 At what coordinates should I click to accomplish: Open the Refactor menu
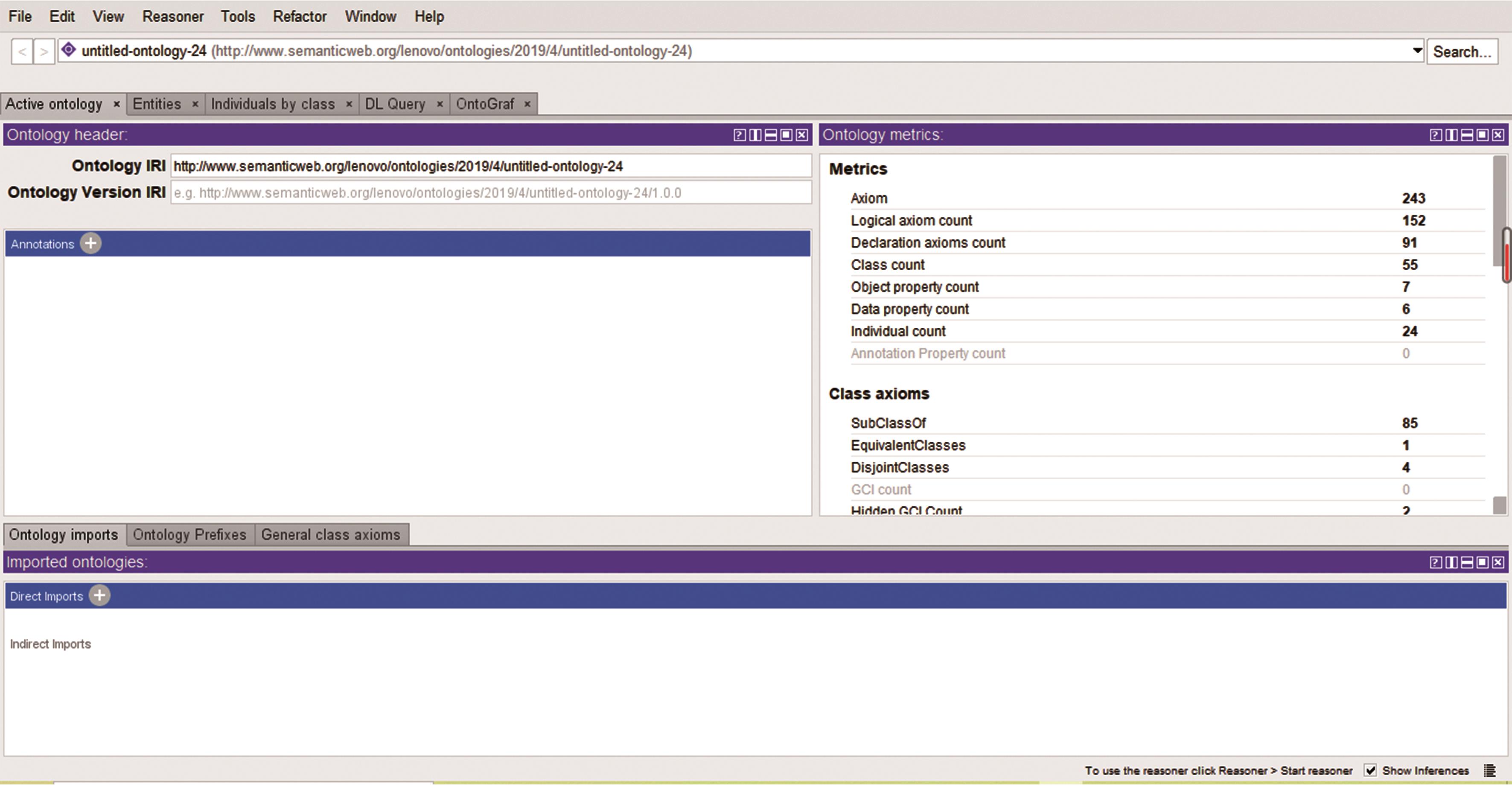[299, 17]
